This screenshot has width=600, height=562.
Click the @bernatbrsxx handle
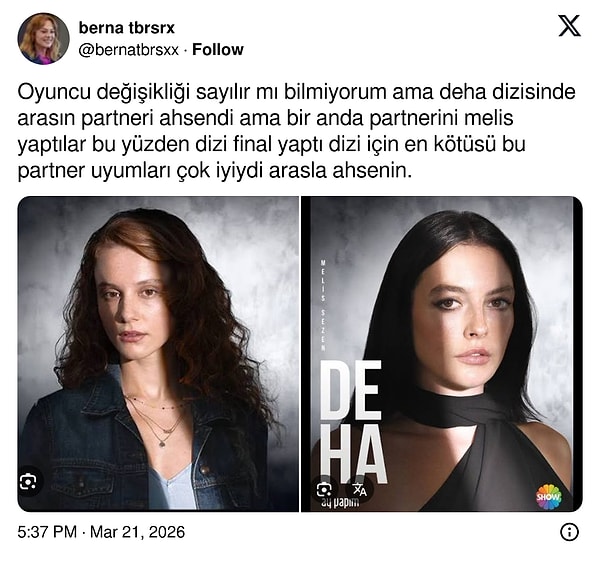(129, 50)
